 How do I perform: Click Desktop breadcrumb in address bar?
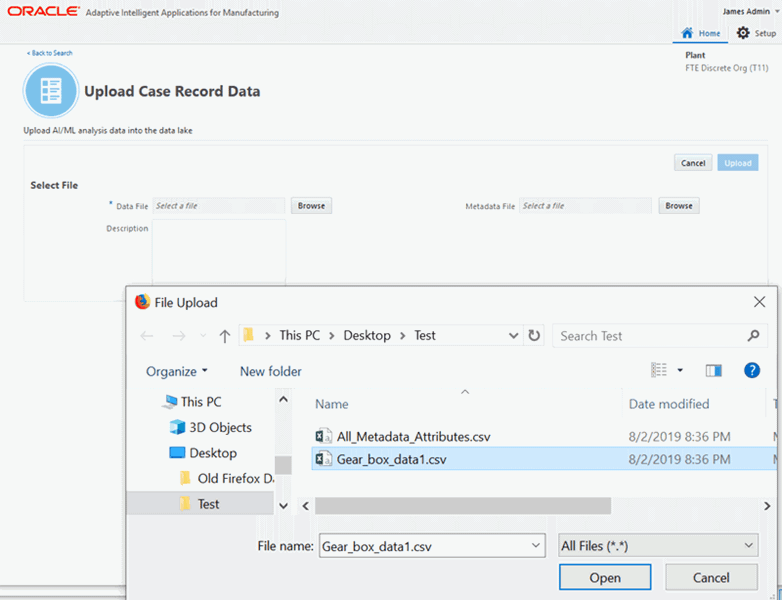tap(367, 335)
